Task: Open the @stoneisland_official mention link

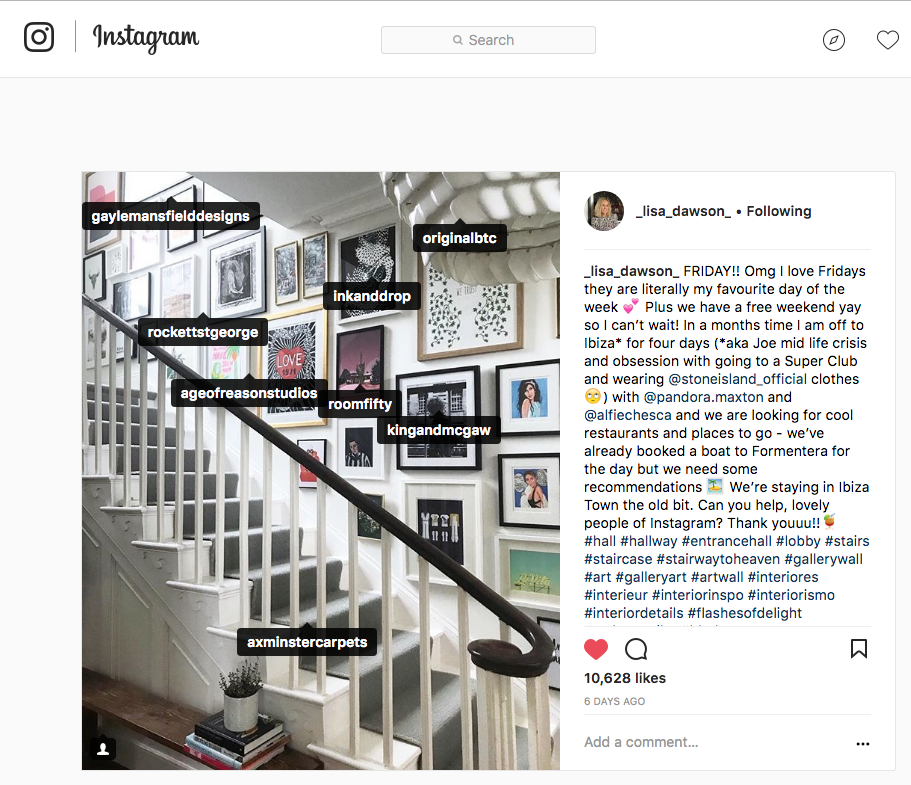Action: (737, 379)
